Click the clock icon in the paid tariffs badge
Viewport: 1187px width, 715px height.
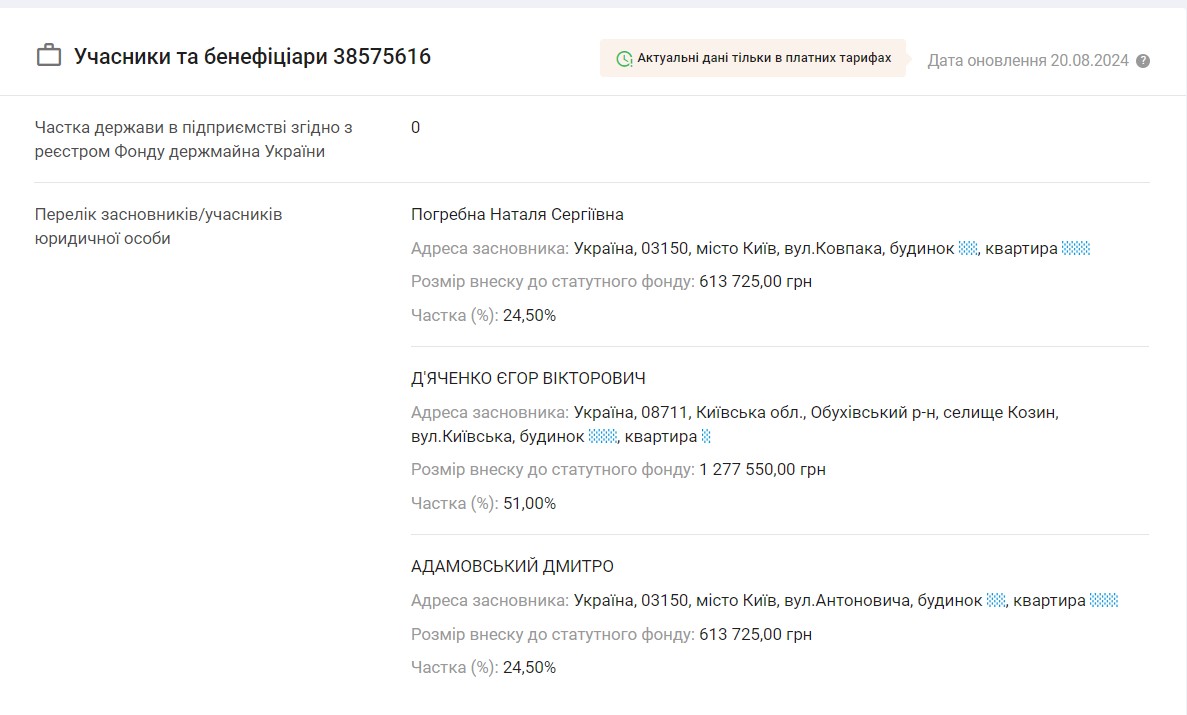[x=624, y=59]
